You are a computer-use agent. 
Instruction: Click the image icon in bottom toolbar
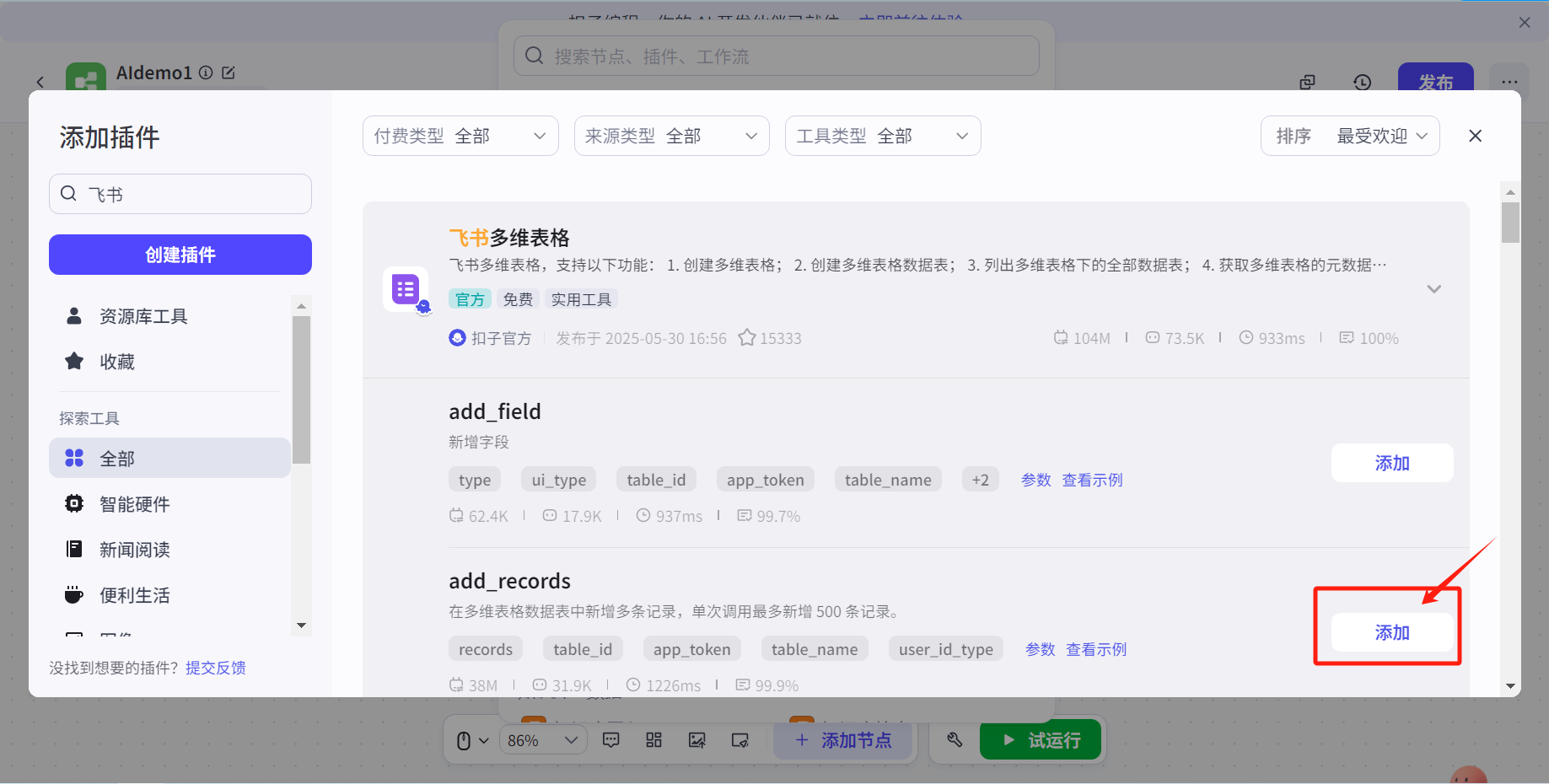tap(697, 740)
